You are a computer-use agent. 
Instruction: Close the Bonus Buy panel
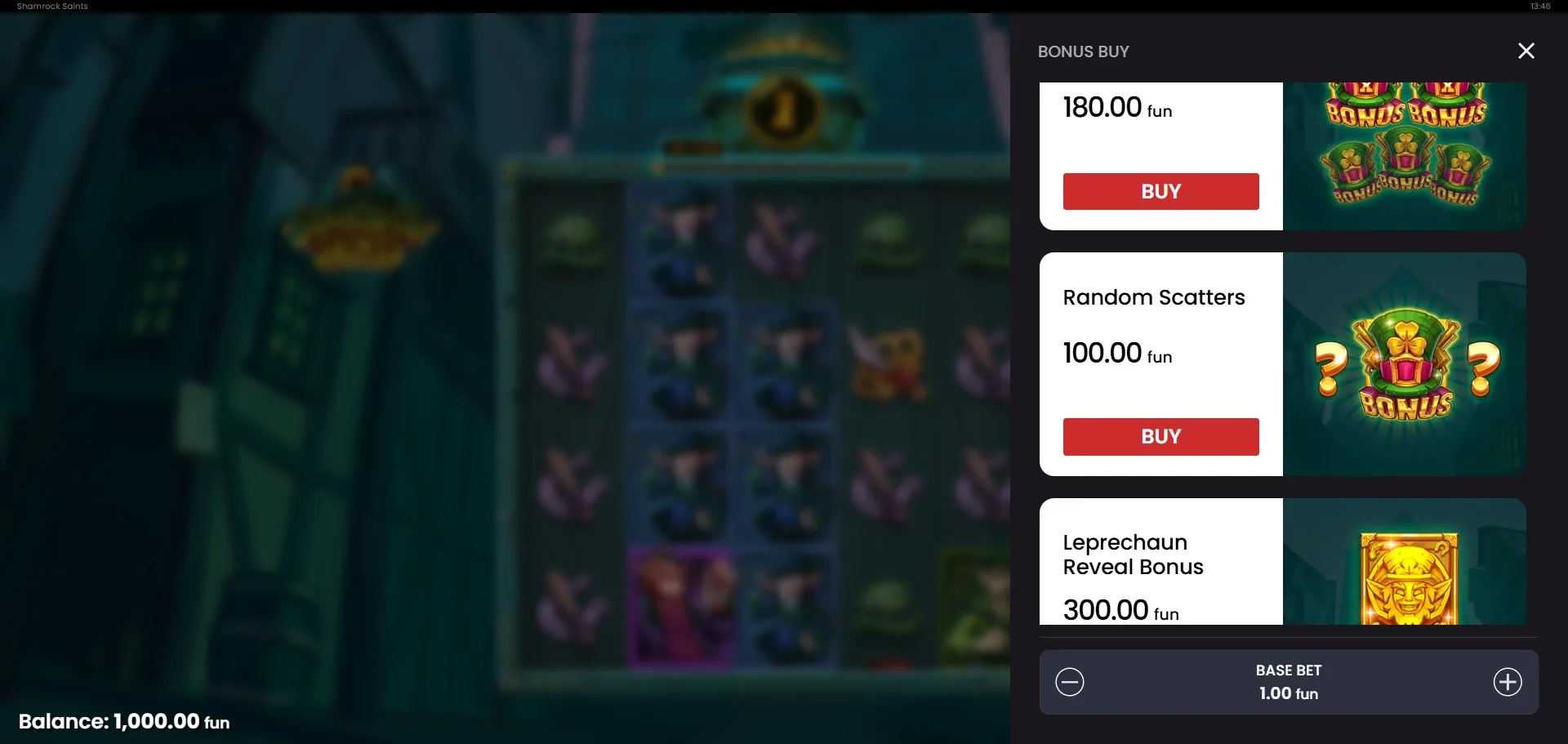point(1526,51)
